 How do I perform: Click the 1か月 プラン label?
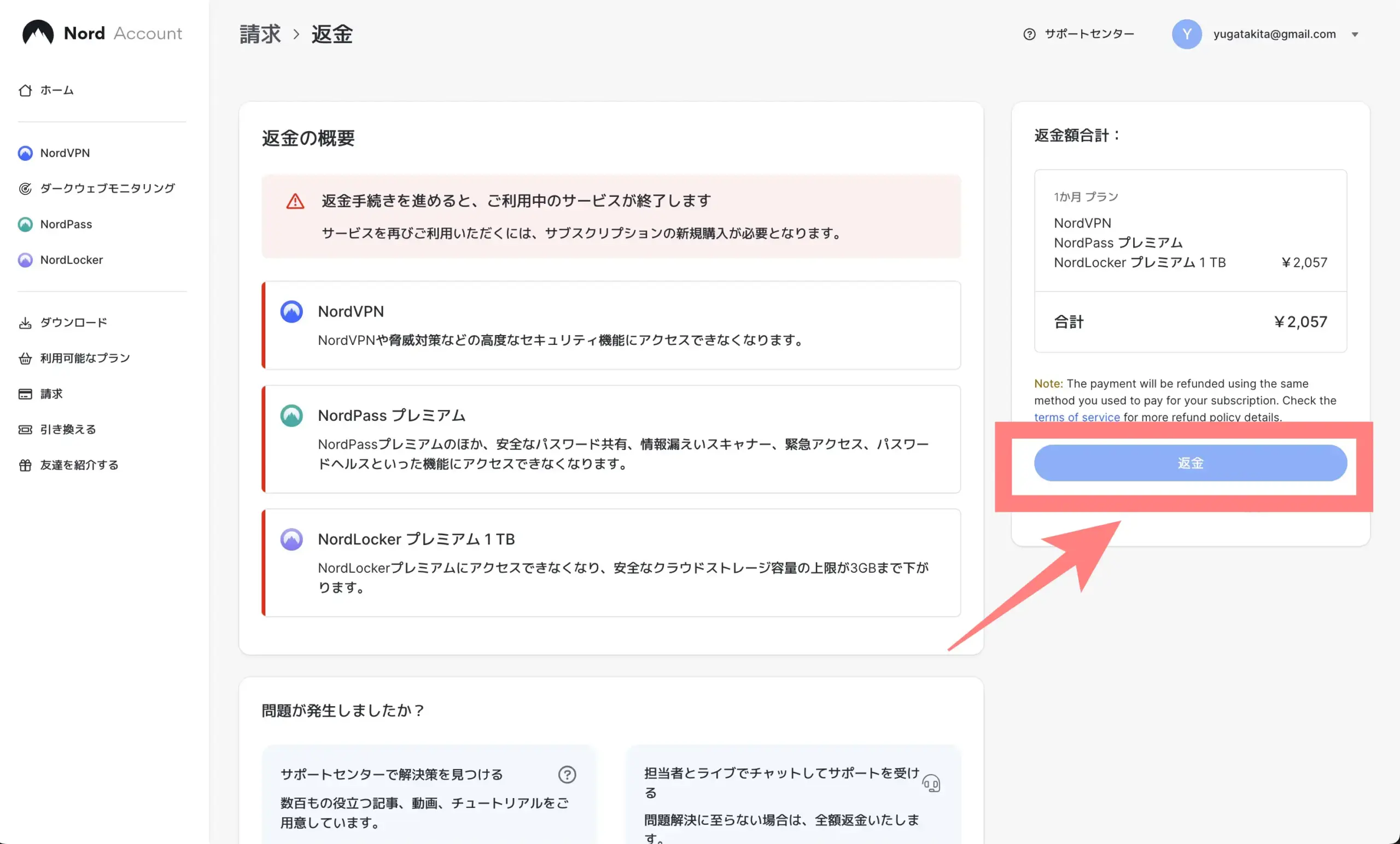click(1086, 197)
